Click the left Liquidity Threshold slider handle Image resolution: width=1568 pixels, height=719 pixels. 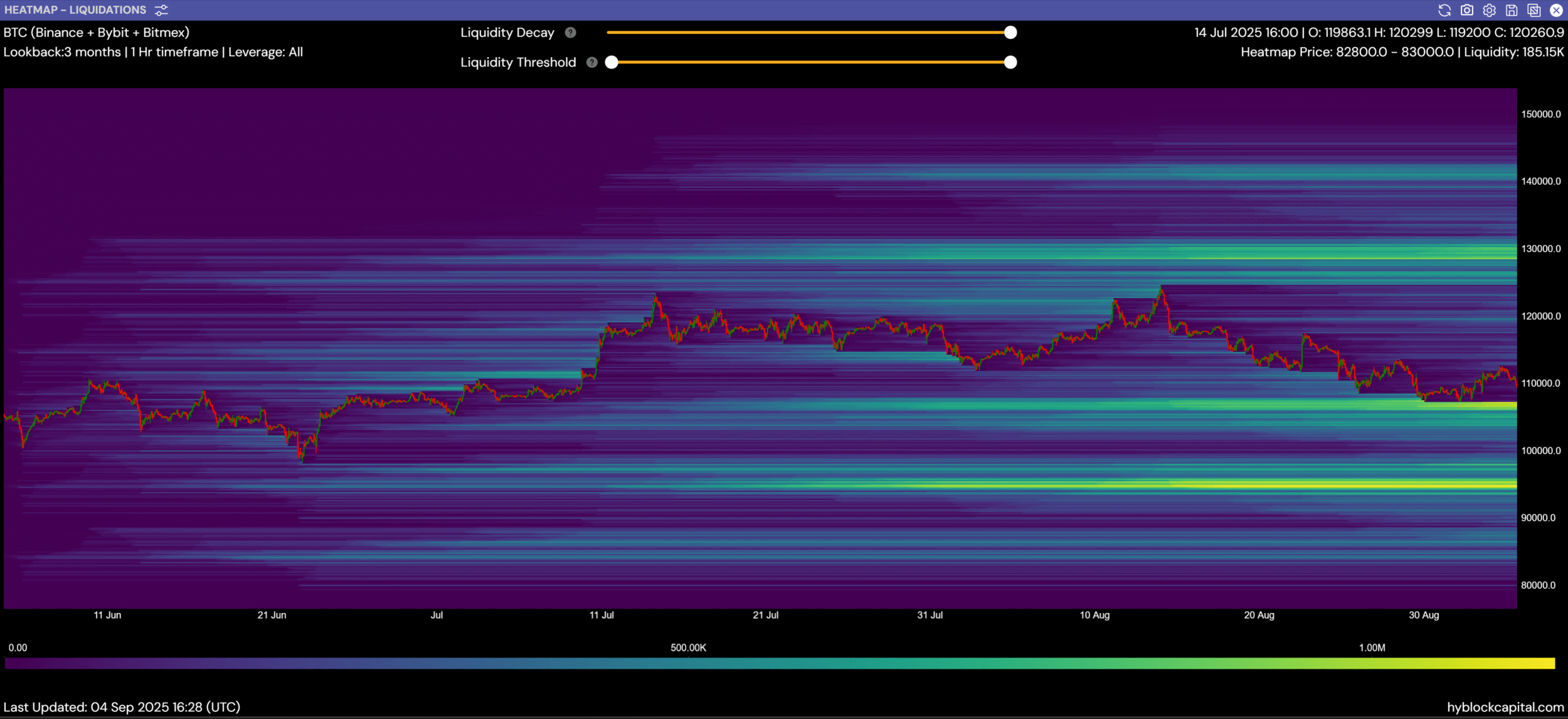(612, 62)
